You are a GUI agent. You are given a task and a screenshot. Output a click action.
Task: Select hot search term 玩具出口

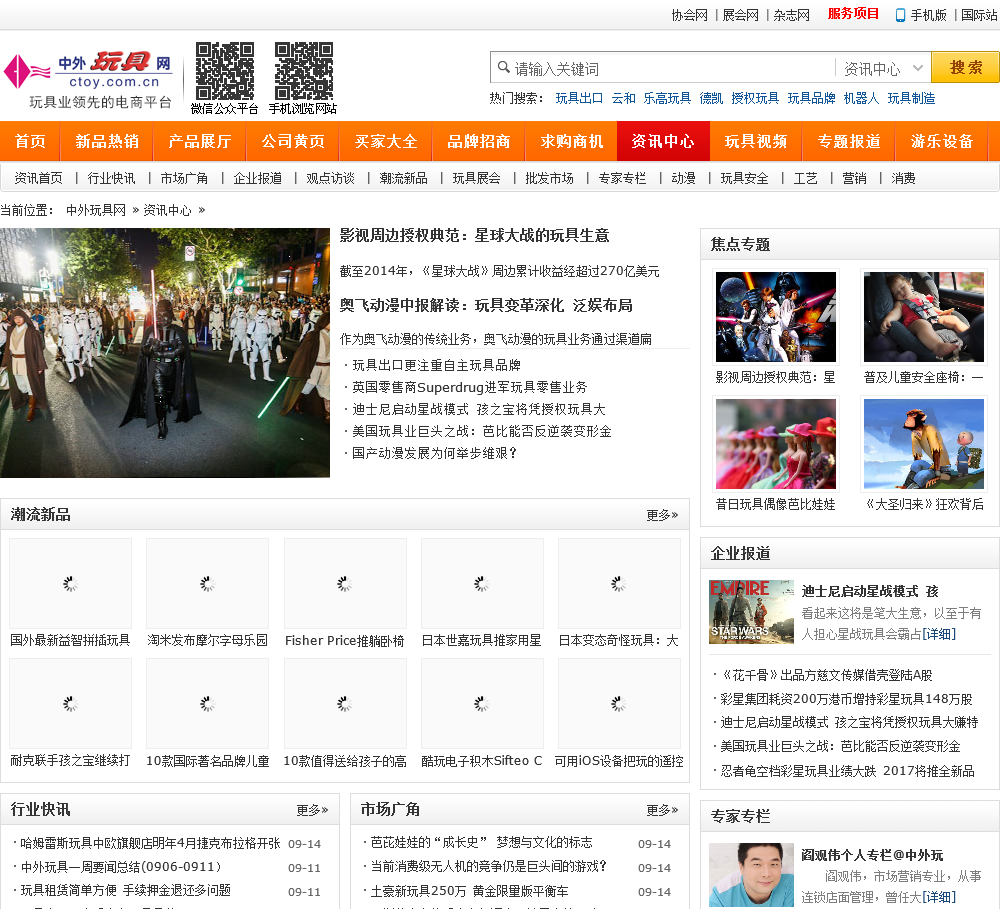tap(579, 98)
